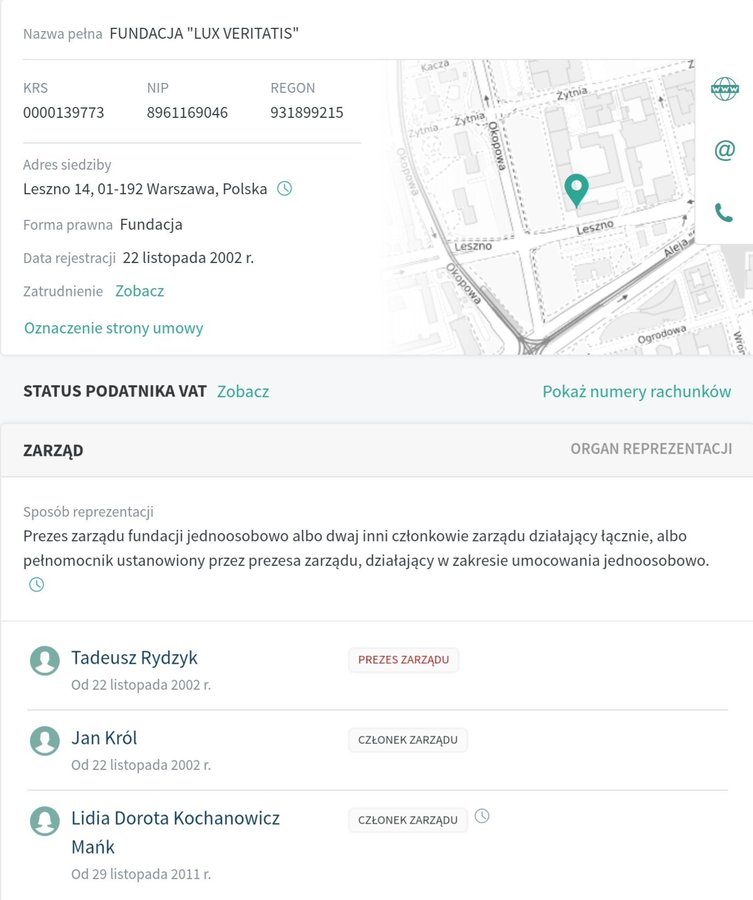753x900 pixels.
Task: Click registration date 22 listopada 2002 r.
Action: (188, 258)
